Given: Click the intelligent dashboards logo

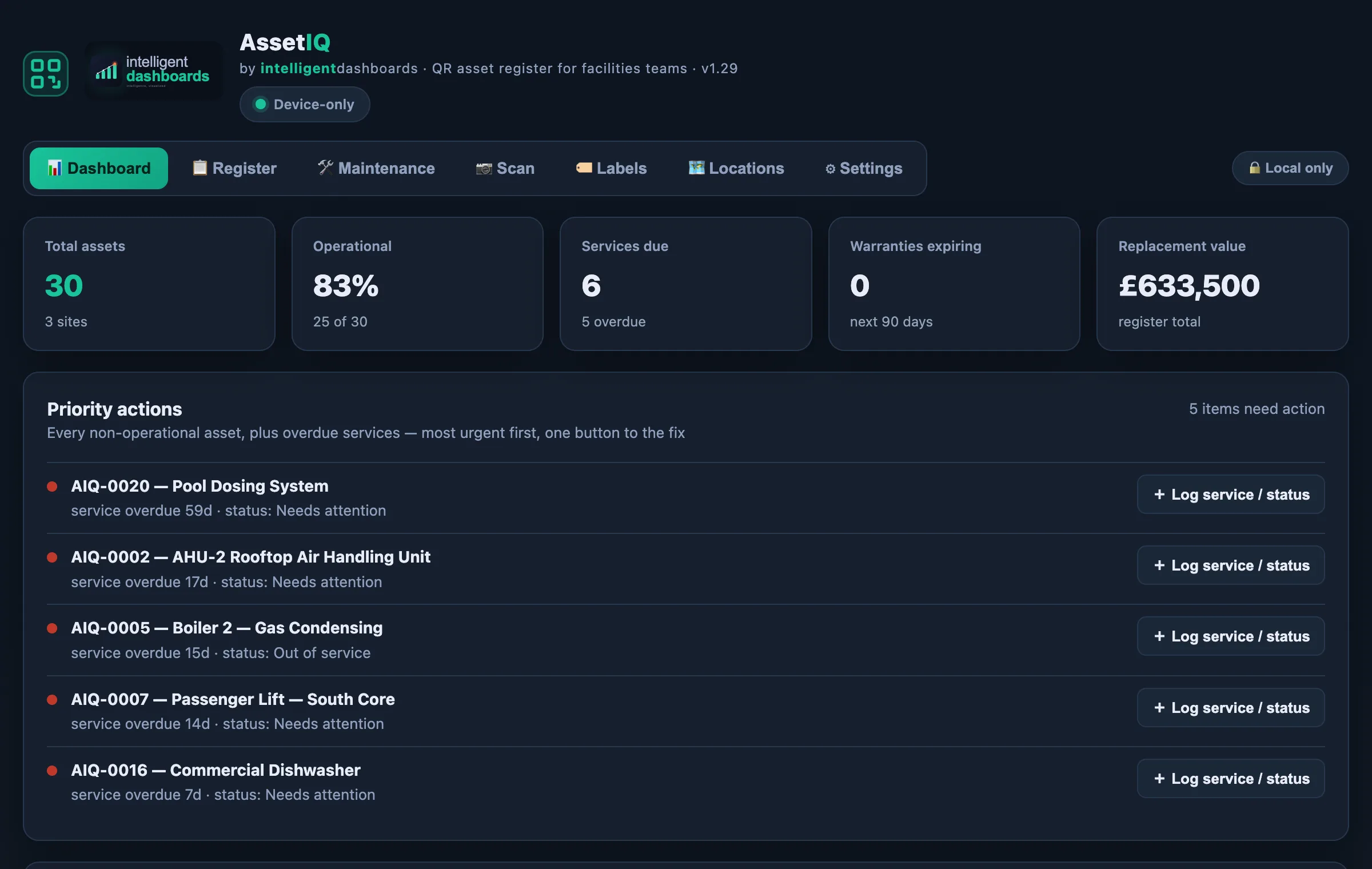Looking at the screenshot, I should tap(153, 71).
